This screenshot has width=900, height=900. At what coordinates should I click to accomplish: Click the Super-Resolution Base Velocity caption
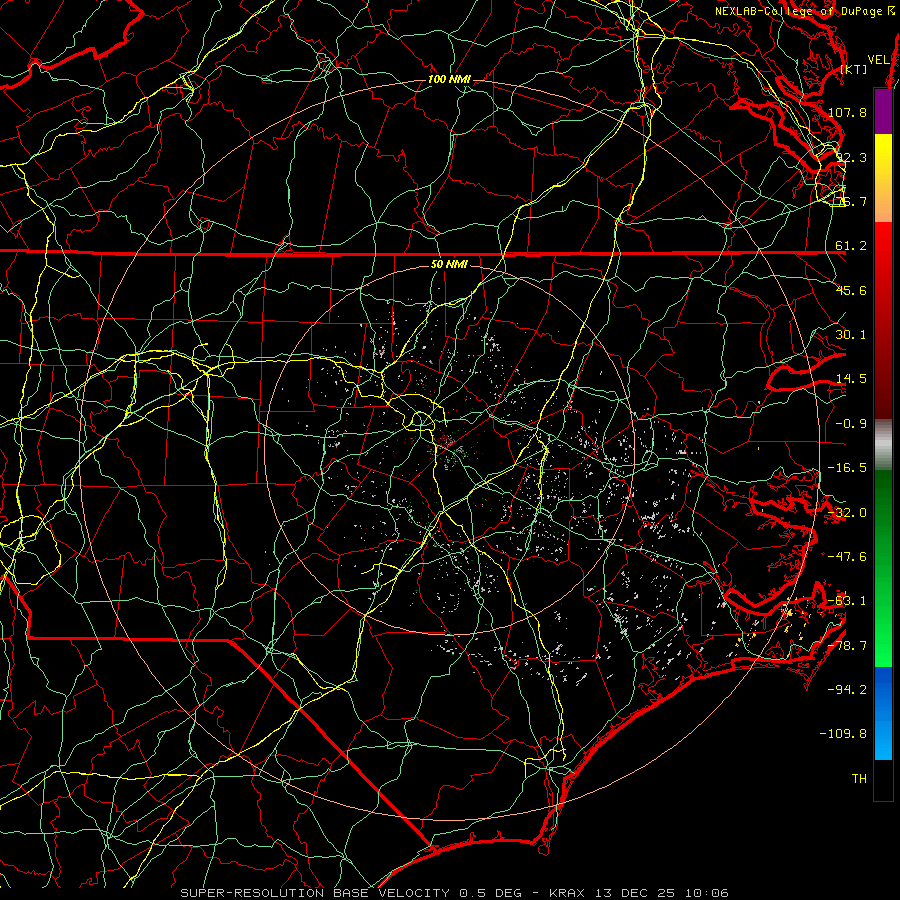[x=455, y=893]
